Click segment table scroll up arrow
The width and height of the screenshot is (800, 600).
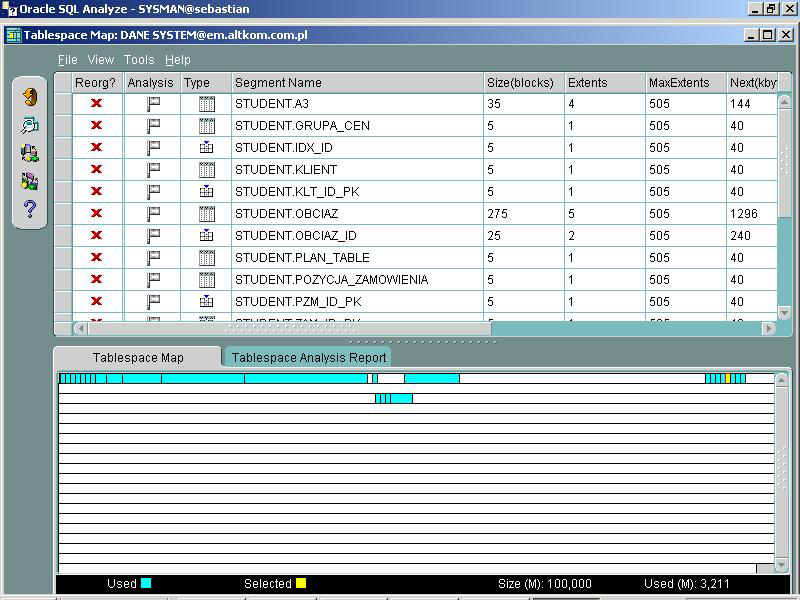point(785,102)
